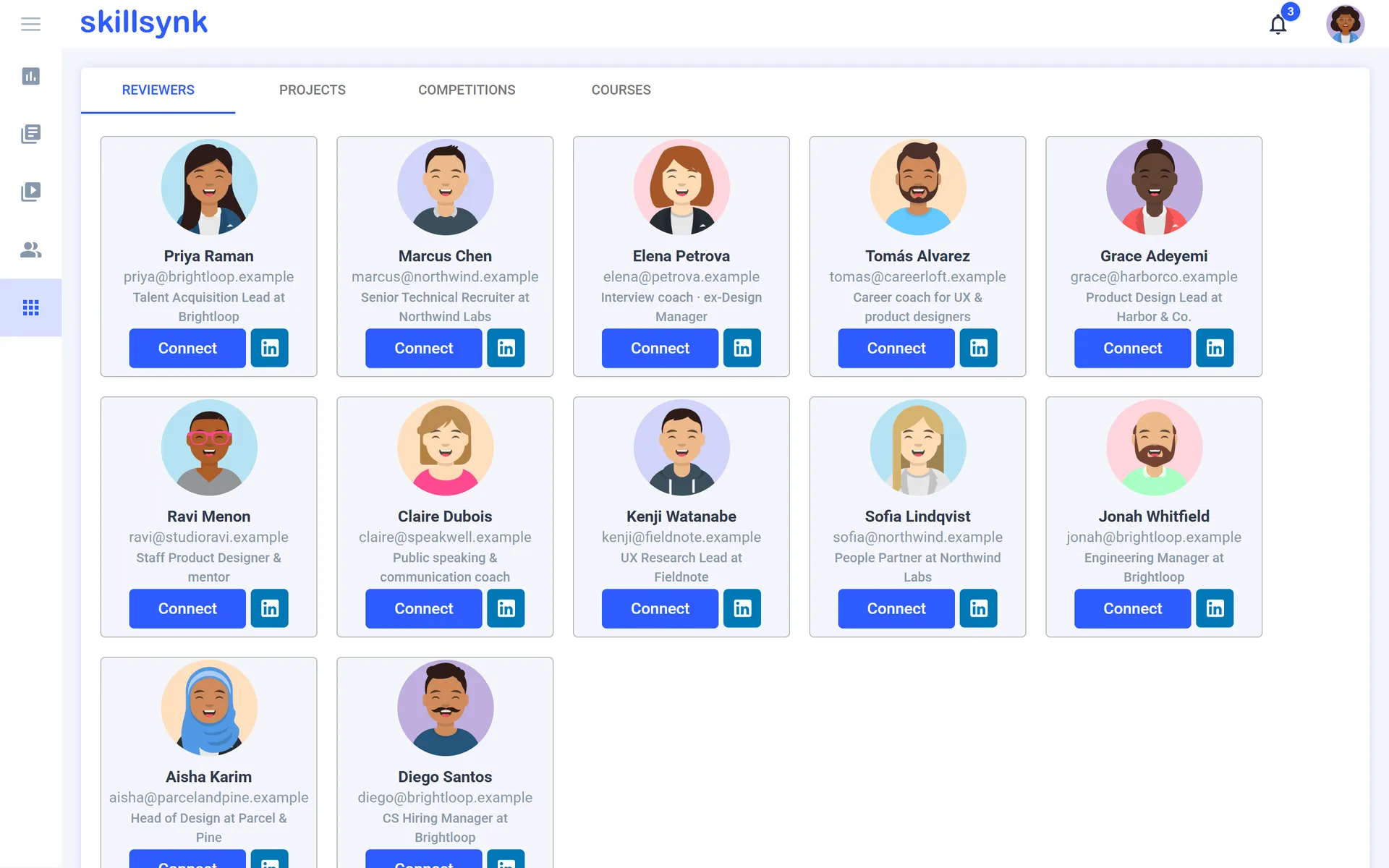This screenshot has height=868, width=1389.
Task: Click the email priya@brightloop.example
Action: click(208, 276)
